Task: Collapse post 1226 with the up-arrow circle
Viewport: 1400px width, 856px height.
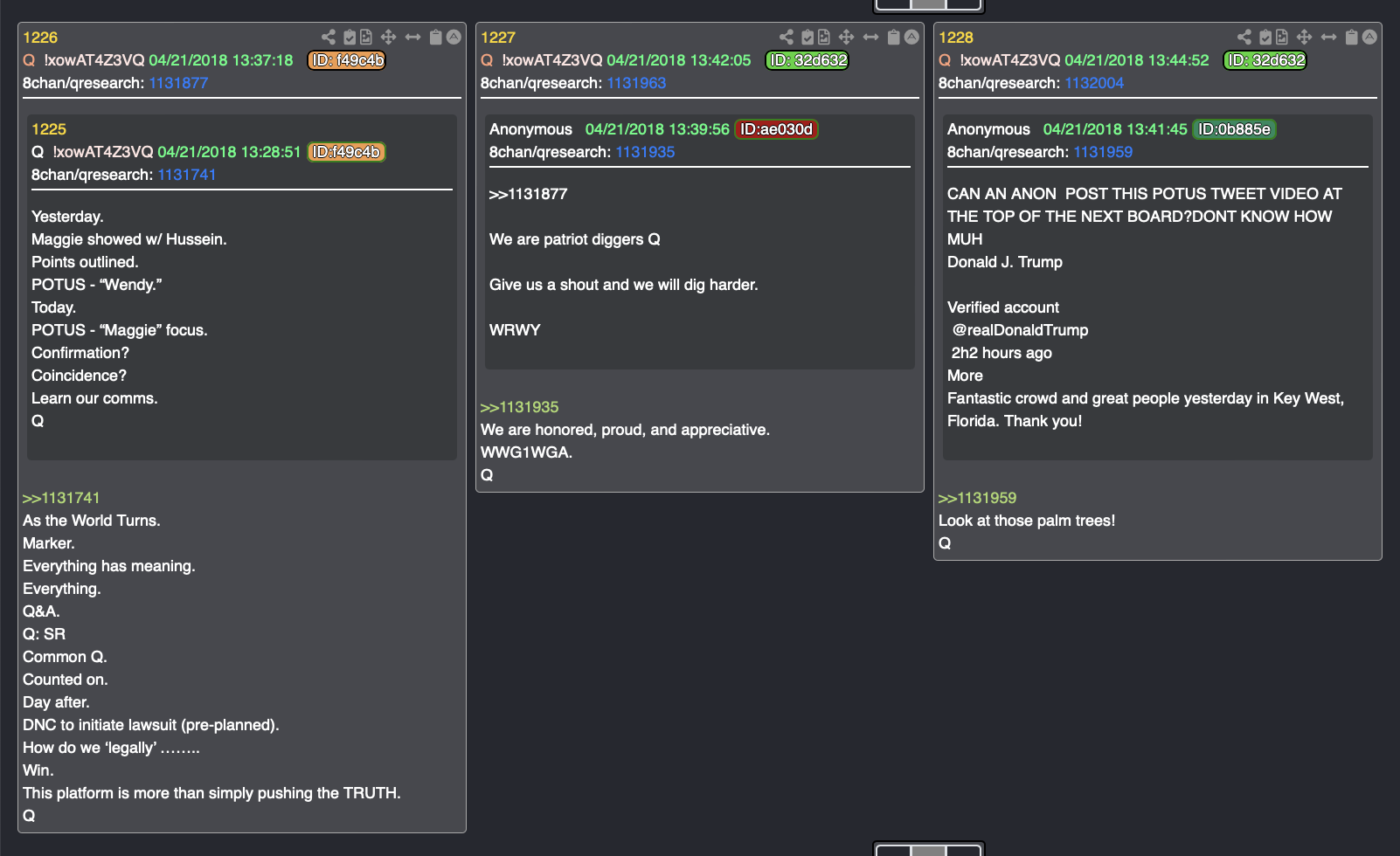Action: (x=454, y=37)
